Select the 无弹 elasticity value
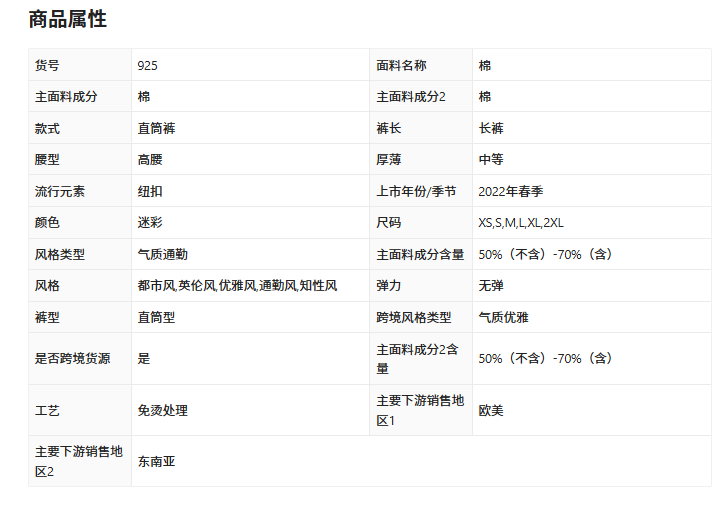Screen dimensions: 715x506 491,286
